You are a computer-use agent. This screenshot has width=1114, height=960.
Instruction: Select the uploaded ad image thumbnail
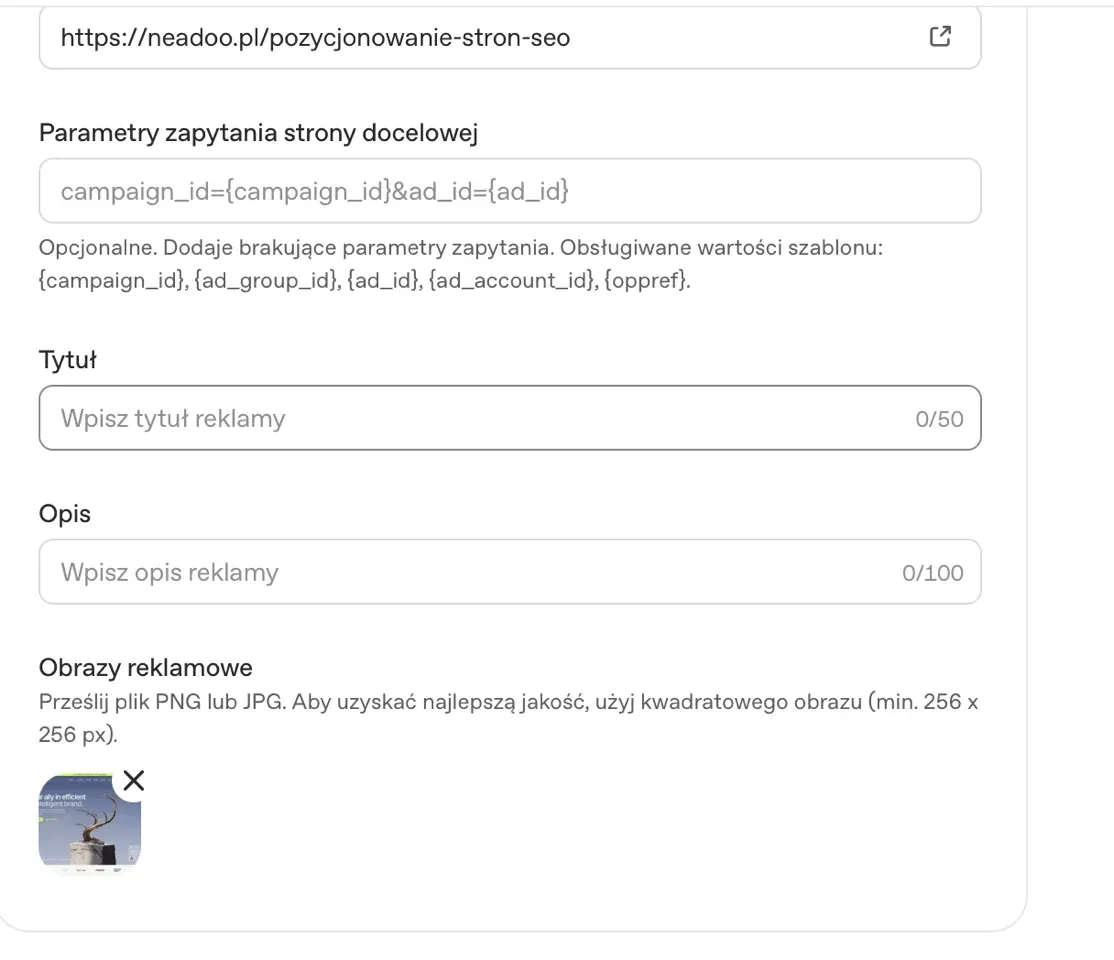point(90,822)
